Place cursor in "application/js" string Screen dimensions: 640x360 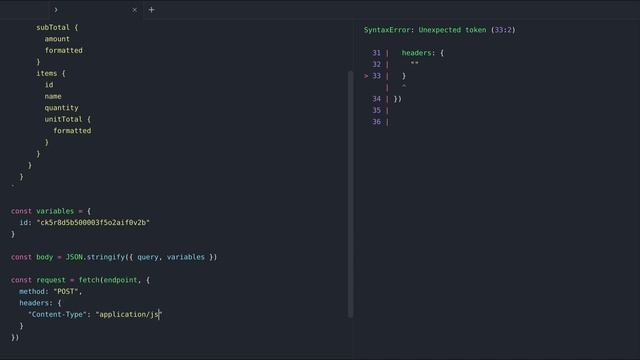(x=128, y=314)
